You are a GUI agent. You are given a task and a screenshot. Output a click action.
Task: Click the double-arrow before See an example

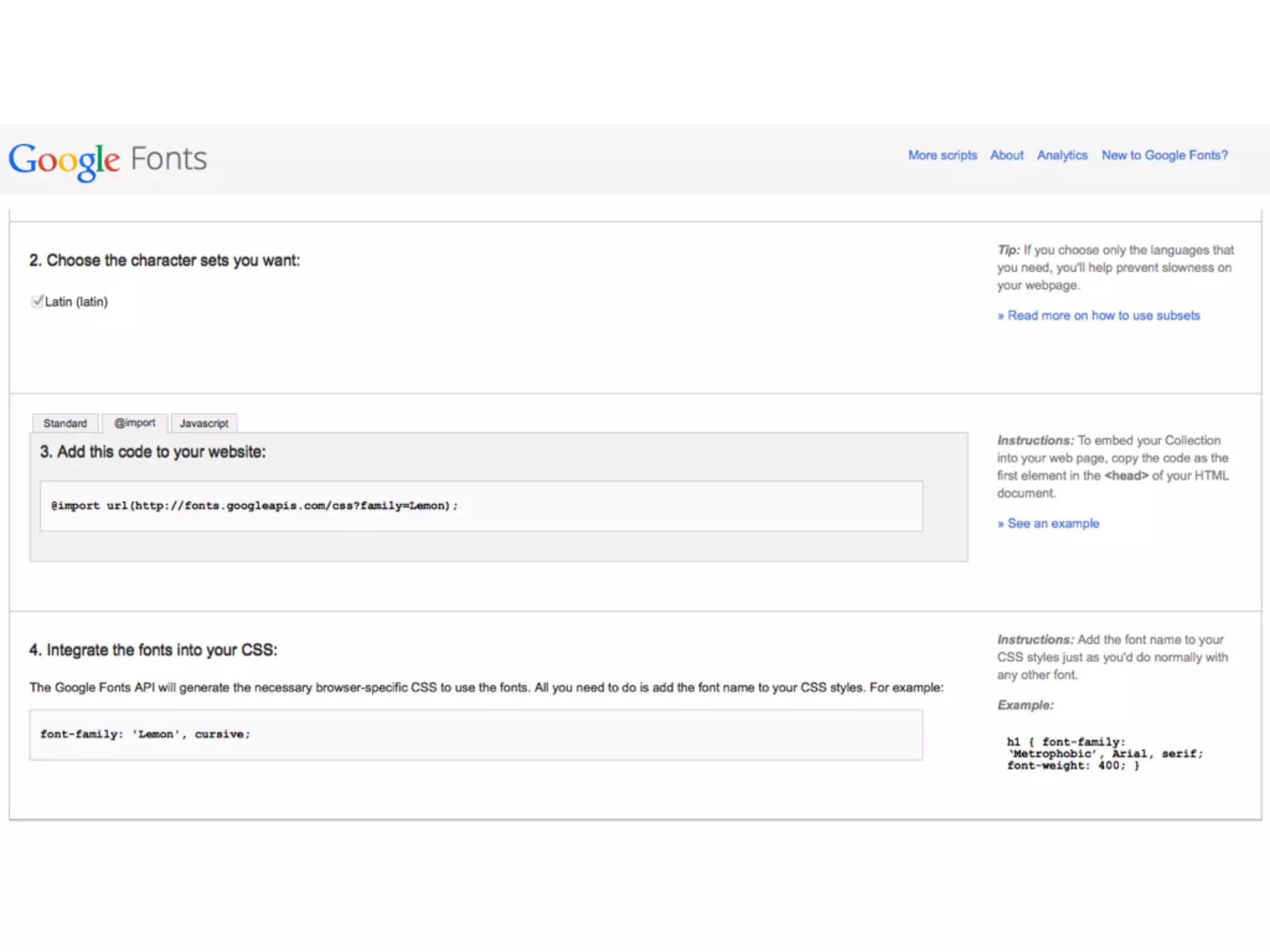click(1000, 524)
